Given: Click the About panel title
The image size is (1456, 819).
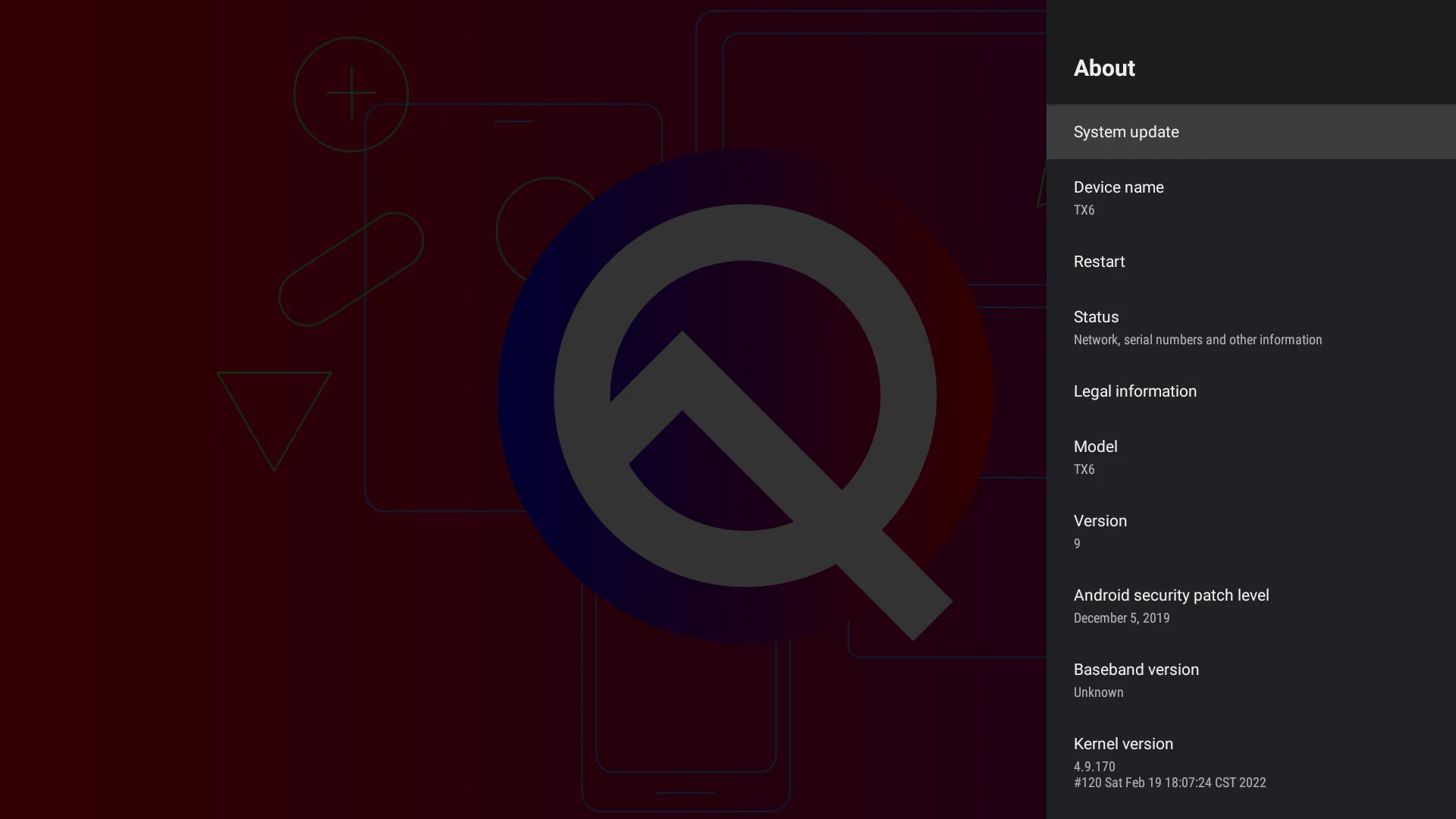Looking at the screenshot, I should (x=1104, y=68).
